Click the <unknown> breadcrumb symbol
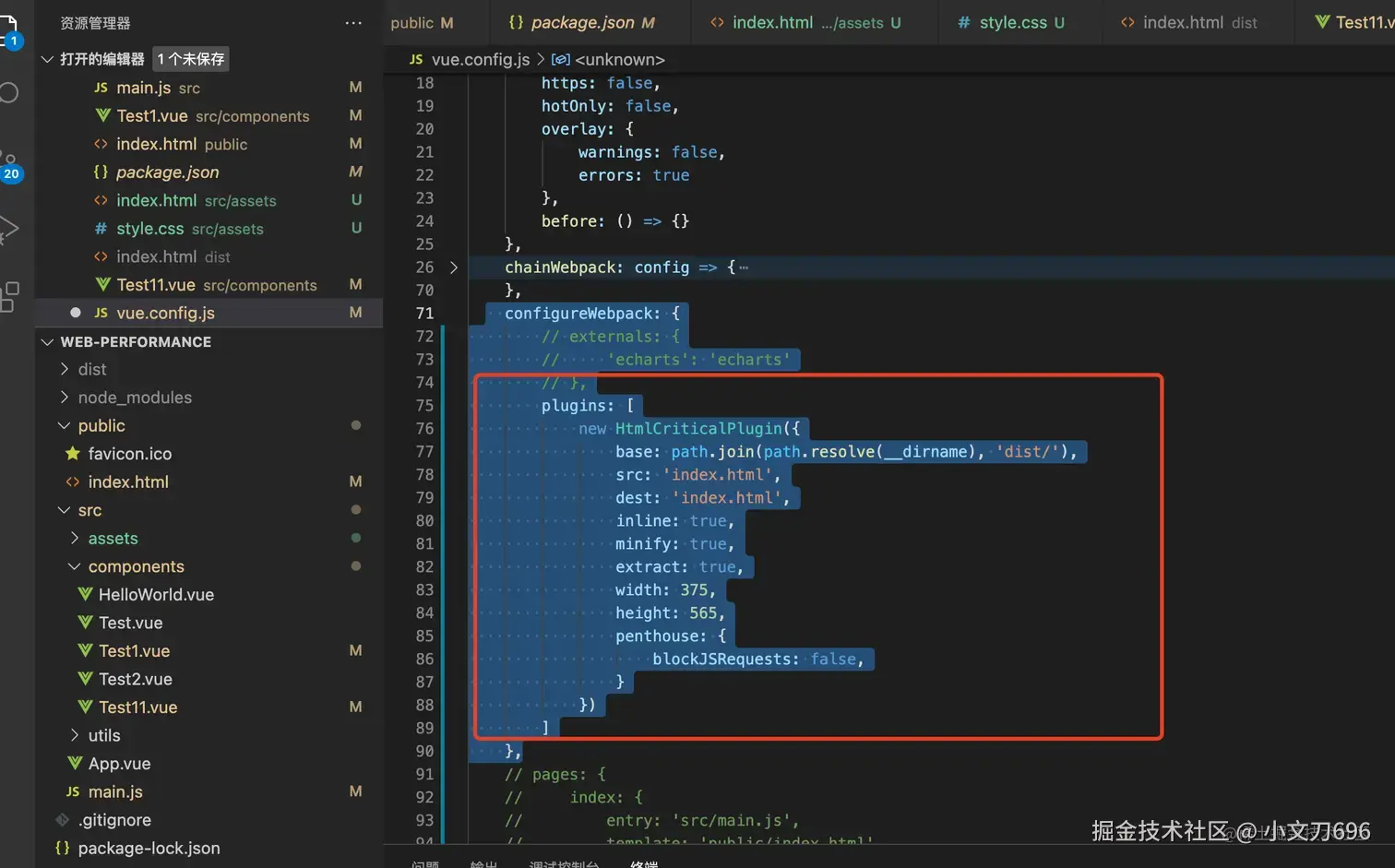 [x=619, y=59]
